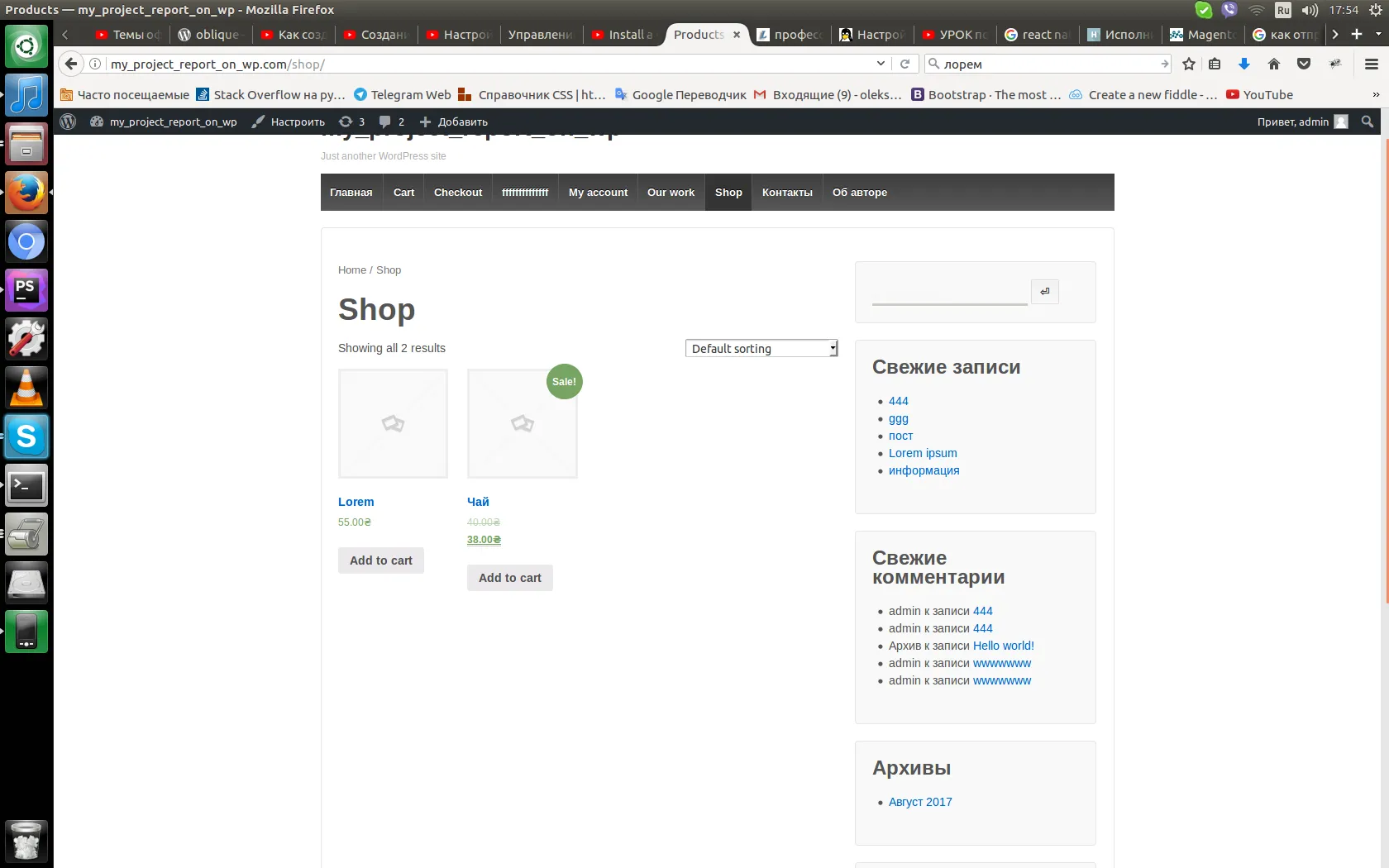The image size is (1389, 868).
Task: Go to Firefox home page icon
Action: click(x=1274, y=64)
